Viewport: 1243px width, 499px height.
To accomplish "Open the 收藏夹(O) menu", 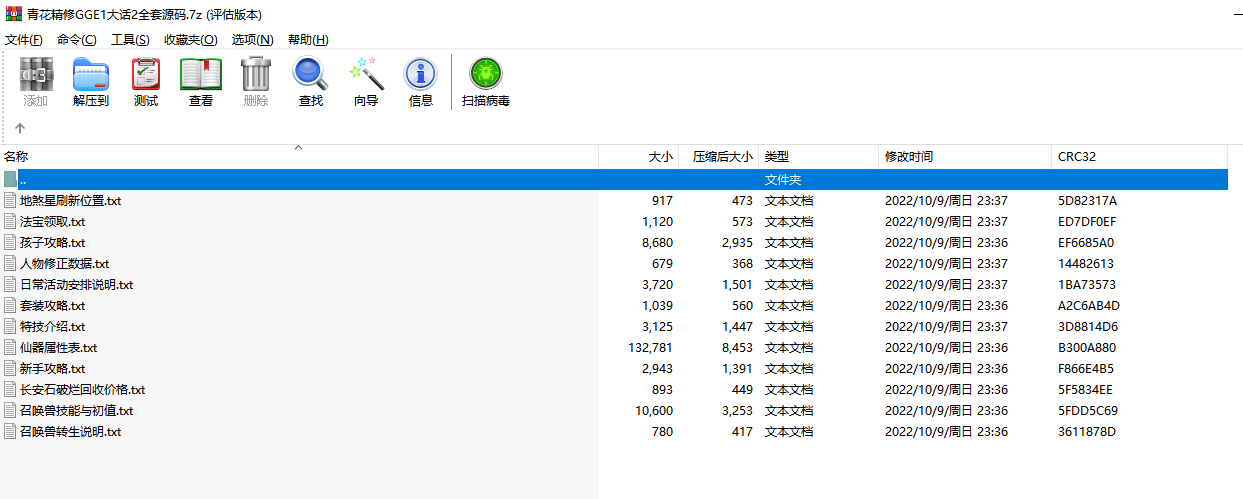I will click(190, 40).
